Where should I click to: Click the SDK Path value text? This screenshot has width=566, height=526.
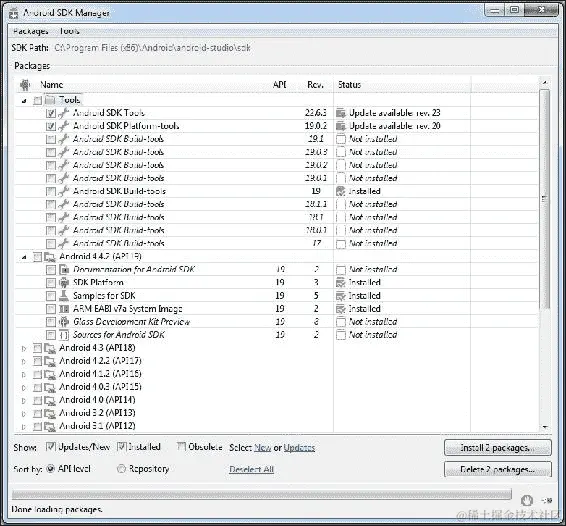point(152,48)
